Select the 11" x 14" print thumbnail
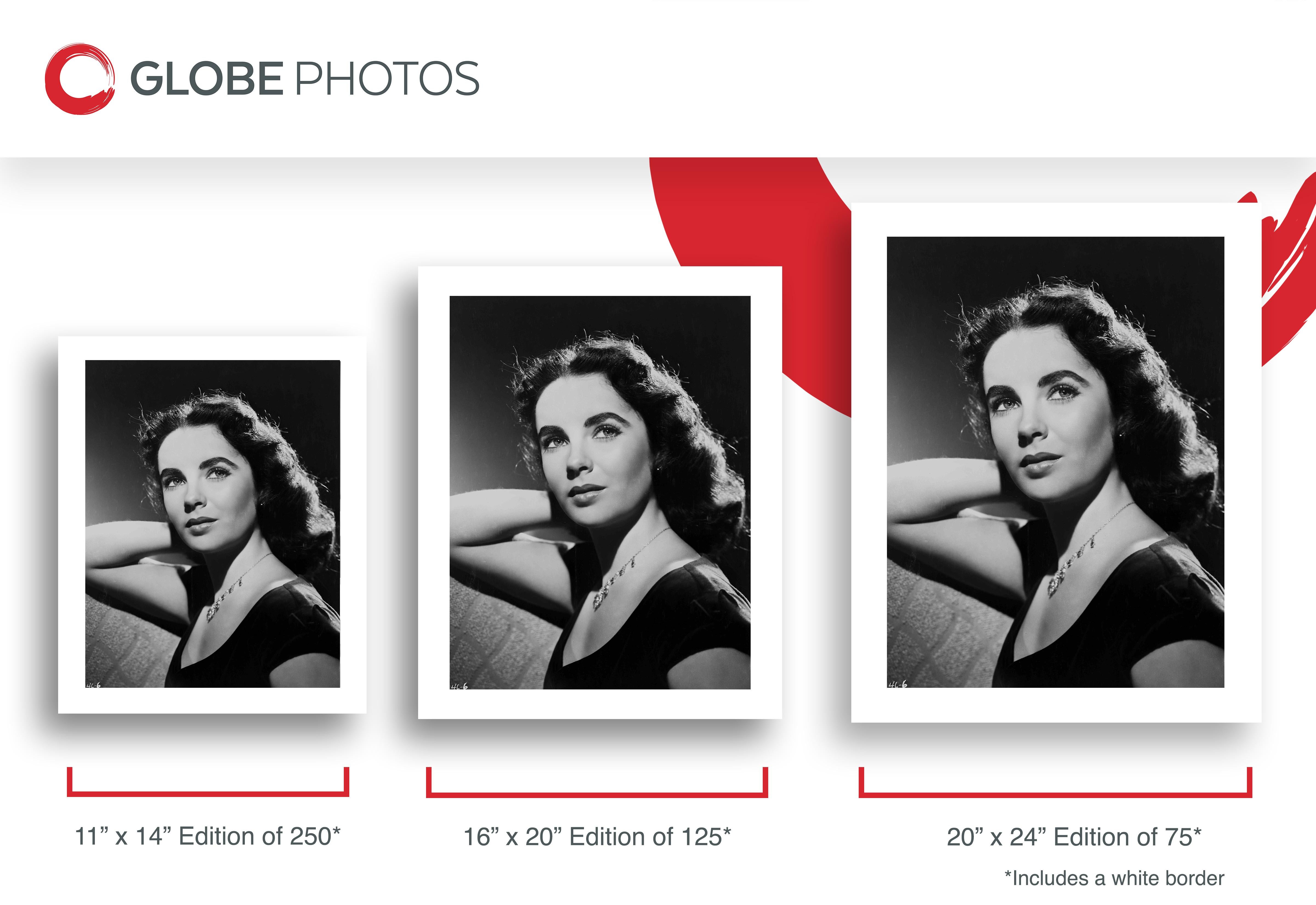1316x905 pixels. (x=212, y=524)
